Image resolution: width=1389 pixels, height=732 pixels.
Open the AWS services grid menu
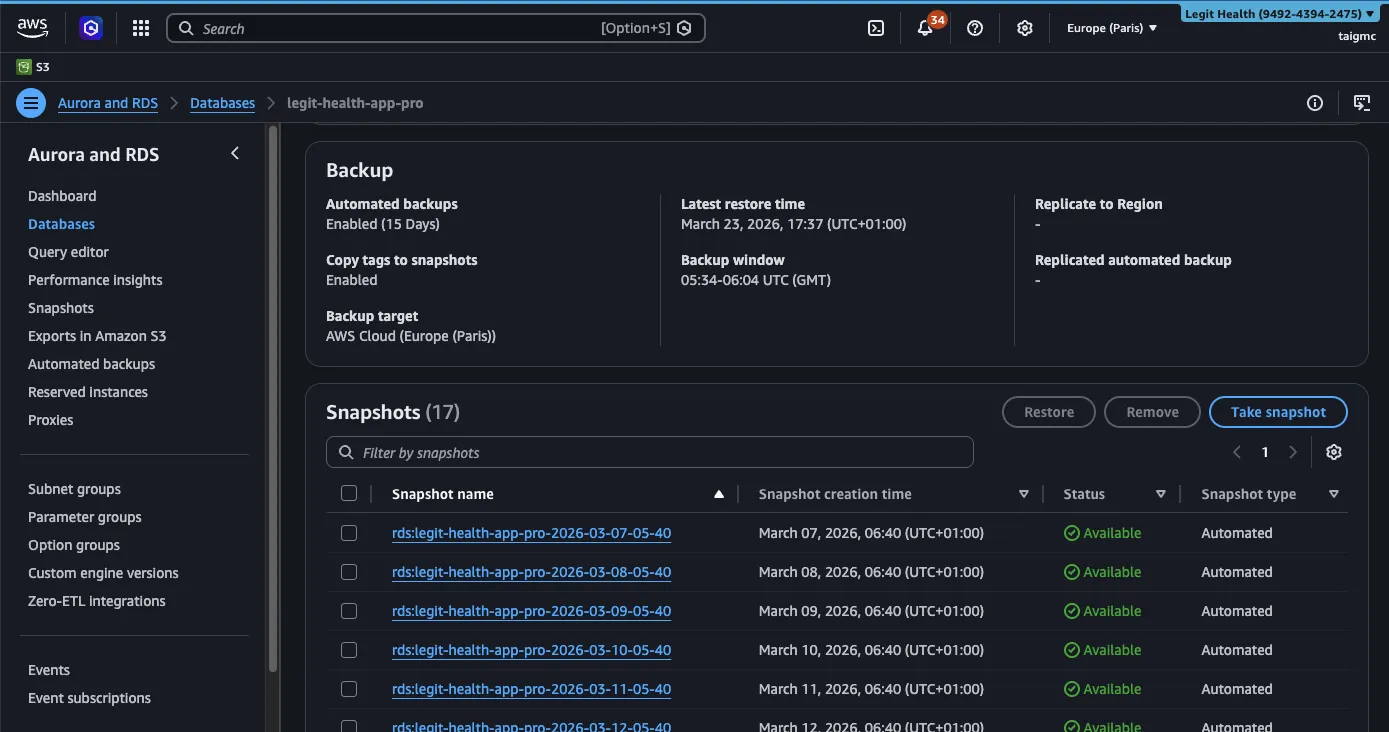[140, 27]
